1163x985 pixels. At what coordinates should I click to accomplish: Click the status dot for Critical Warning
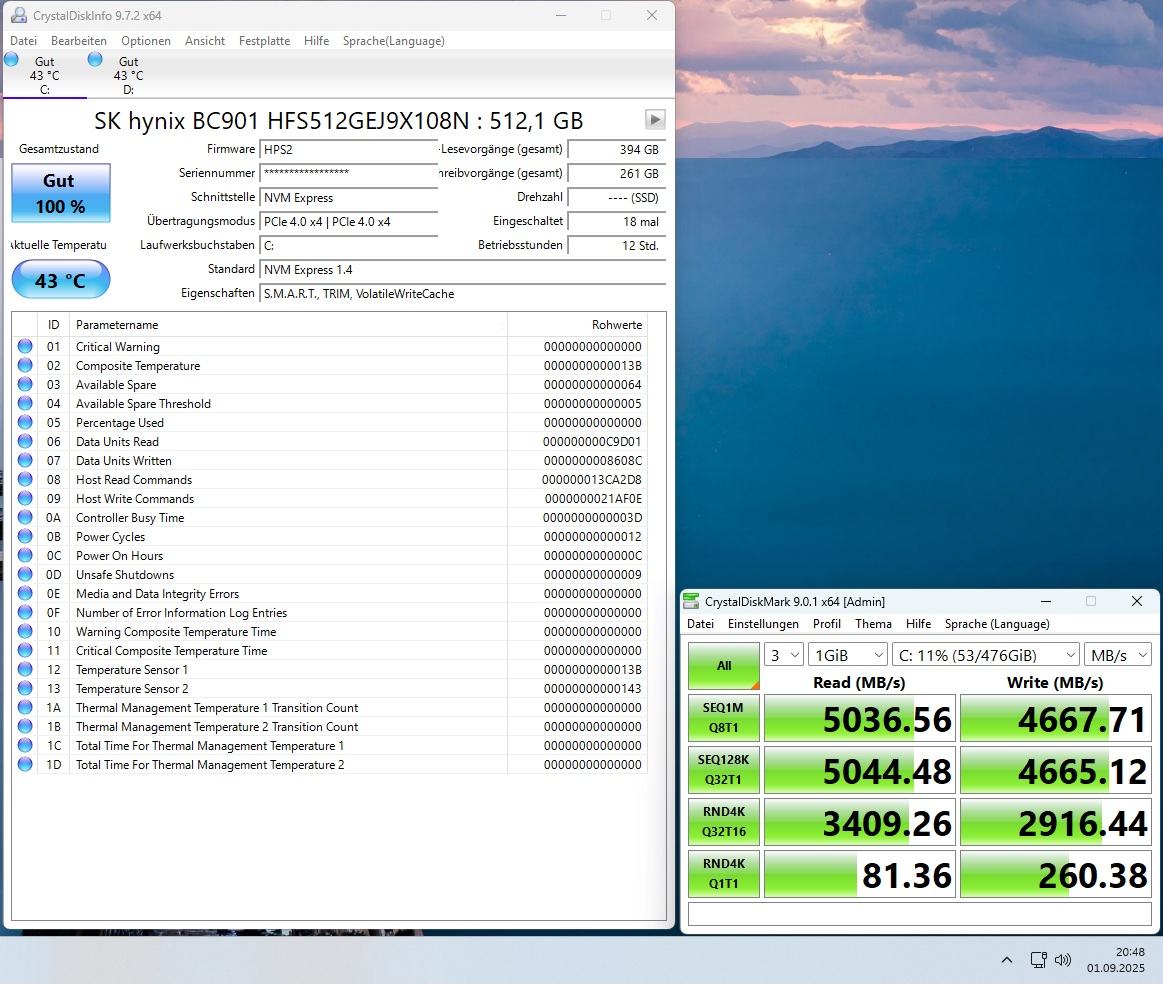(25, 346)
